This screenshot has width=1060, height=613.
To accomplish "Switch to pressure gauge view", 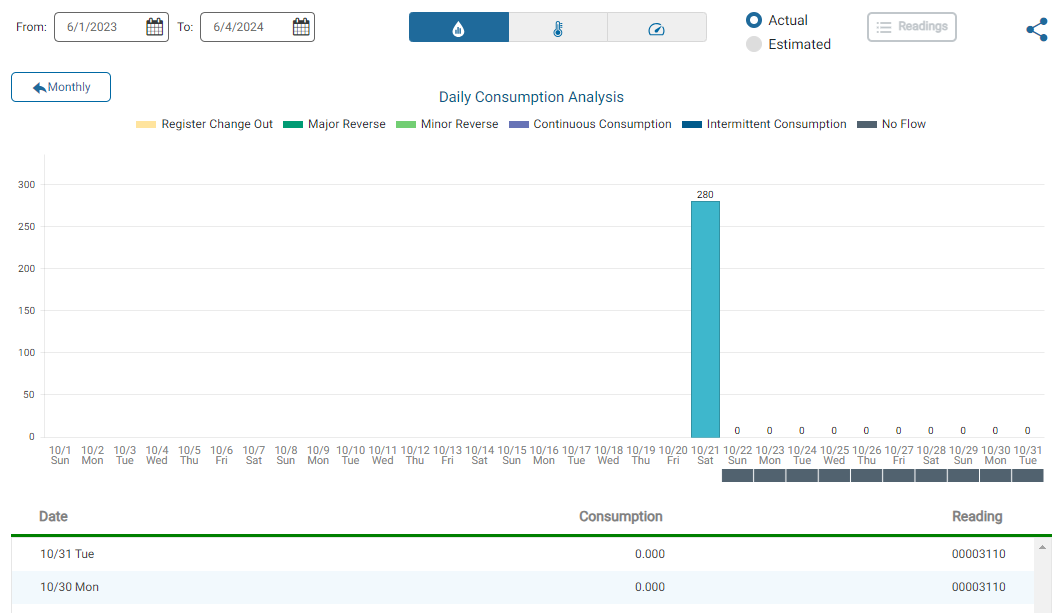I will coord(656,28).
